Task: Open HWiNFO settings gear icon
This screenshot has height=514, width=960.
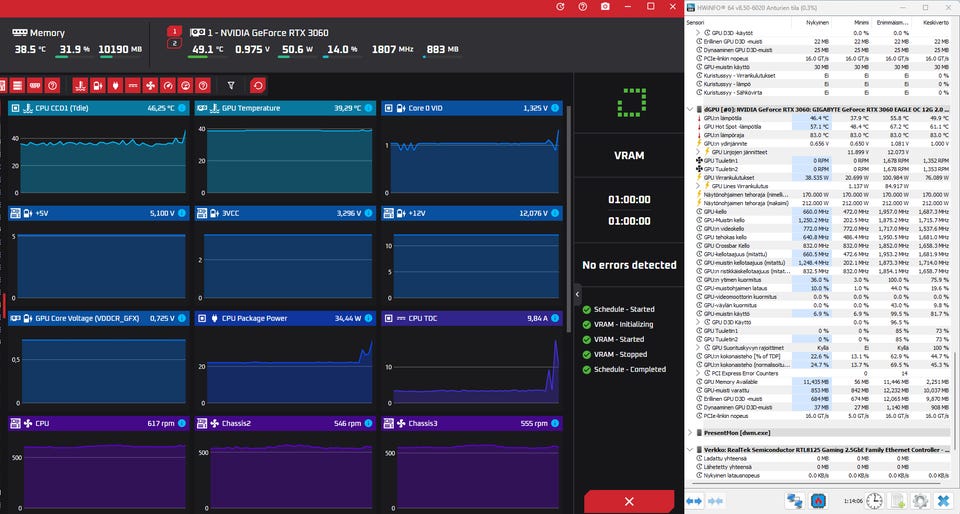Action: pos(920,501)
